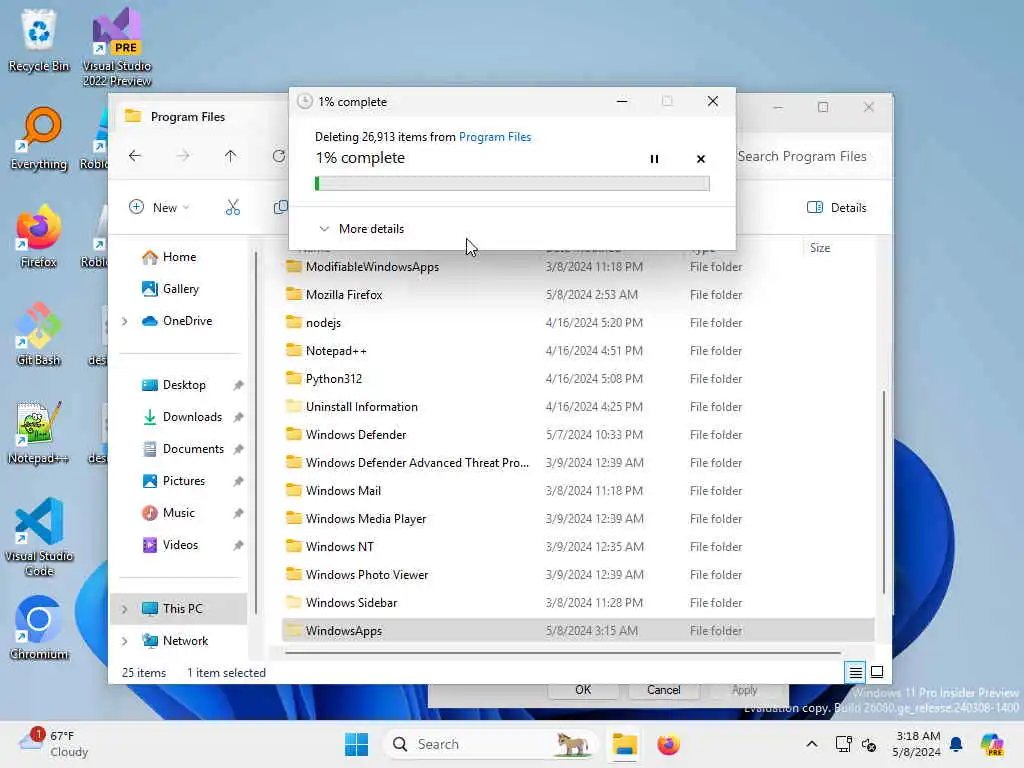Screen dimensions: 1024x768
Task: Click Cancel in the properties dialog behind
Action: 664,690
